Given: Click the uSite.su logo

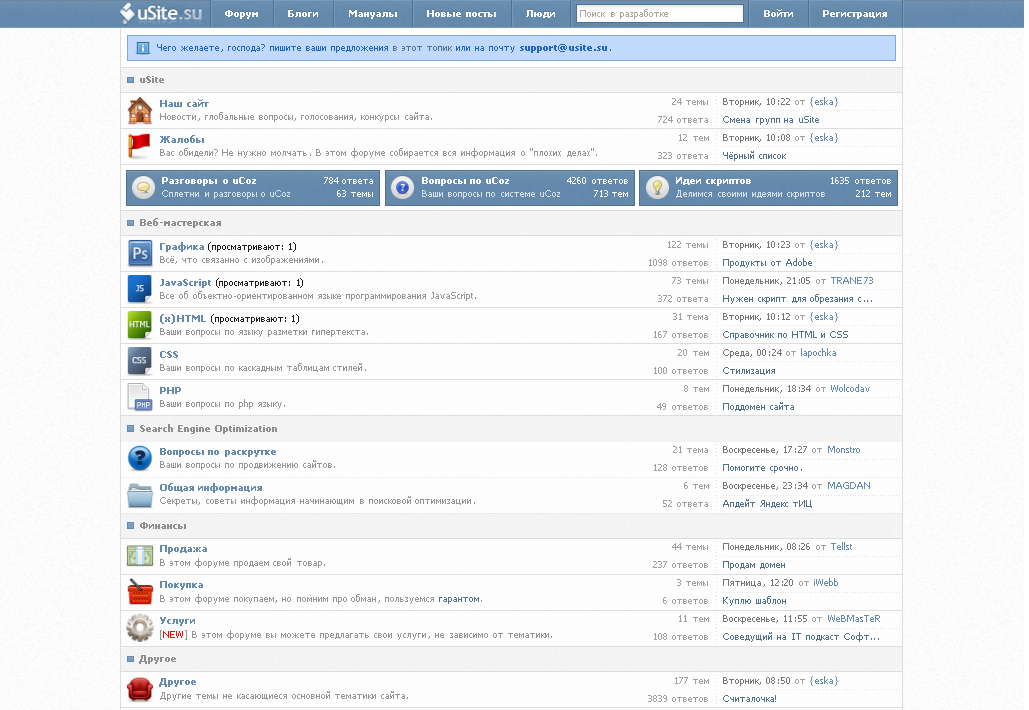Looking at the screenshot, I should [160, 14].
